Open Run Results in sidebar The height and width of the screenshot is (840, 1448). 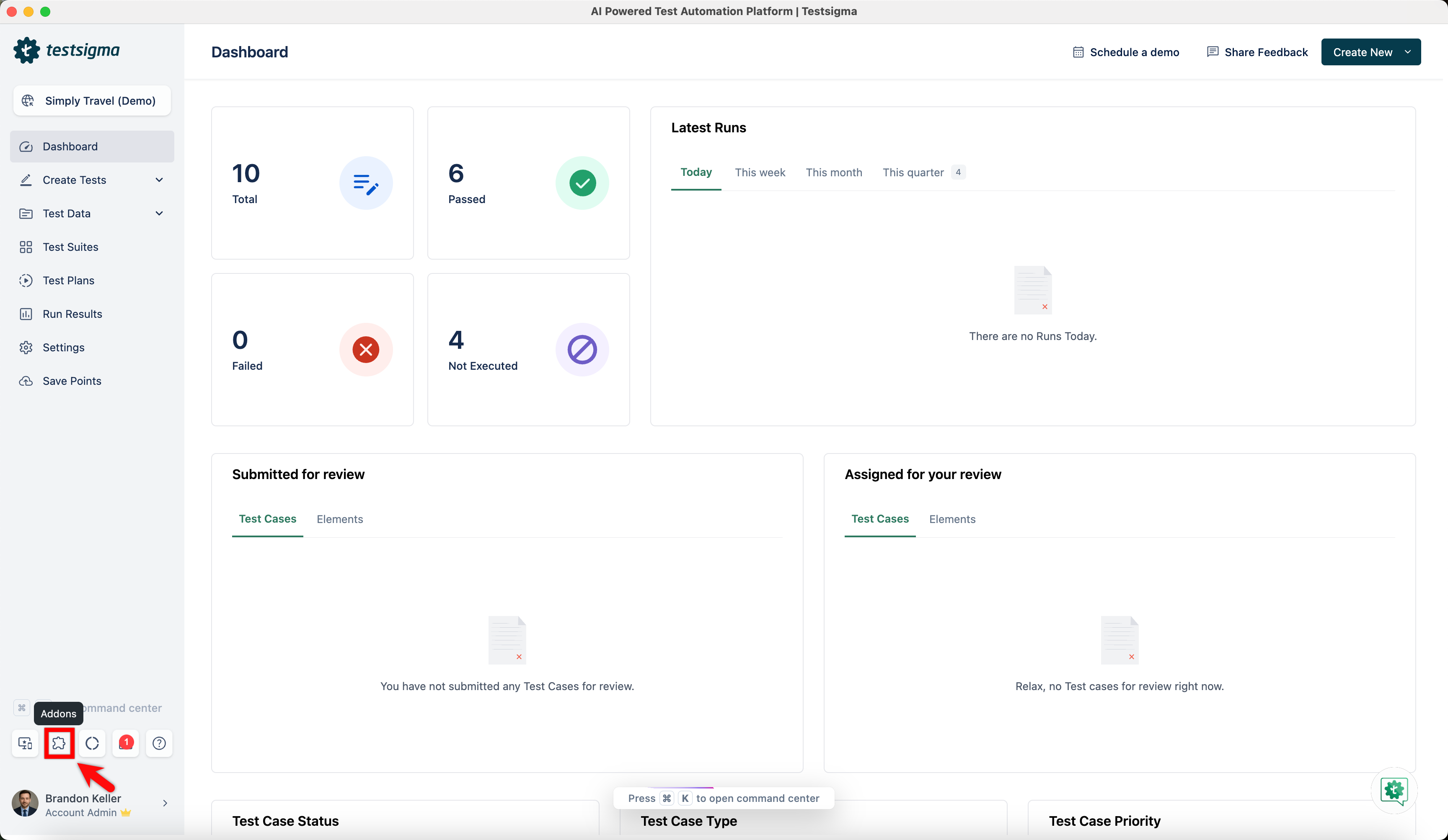pos(72,314)
